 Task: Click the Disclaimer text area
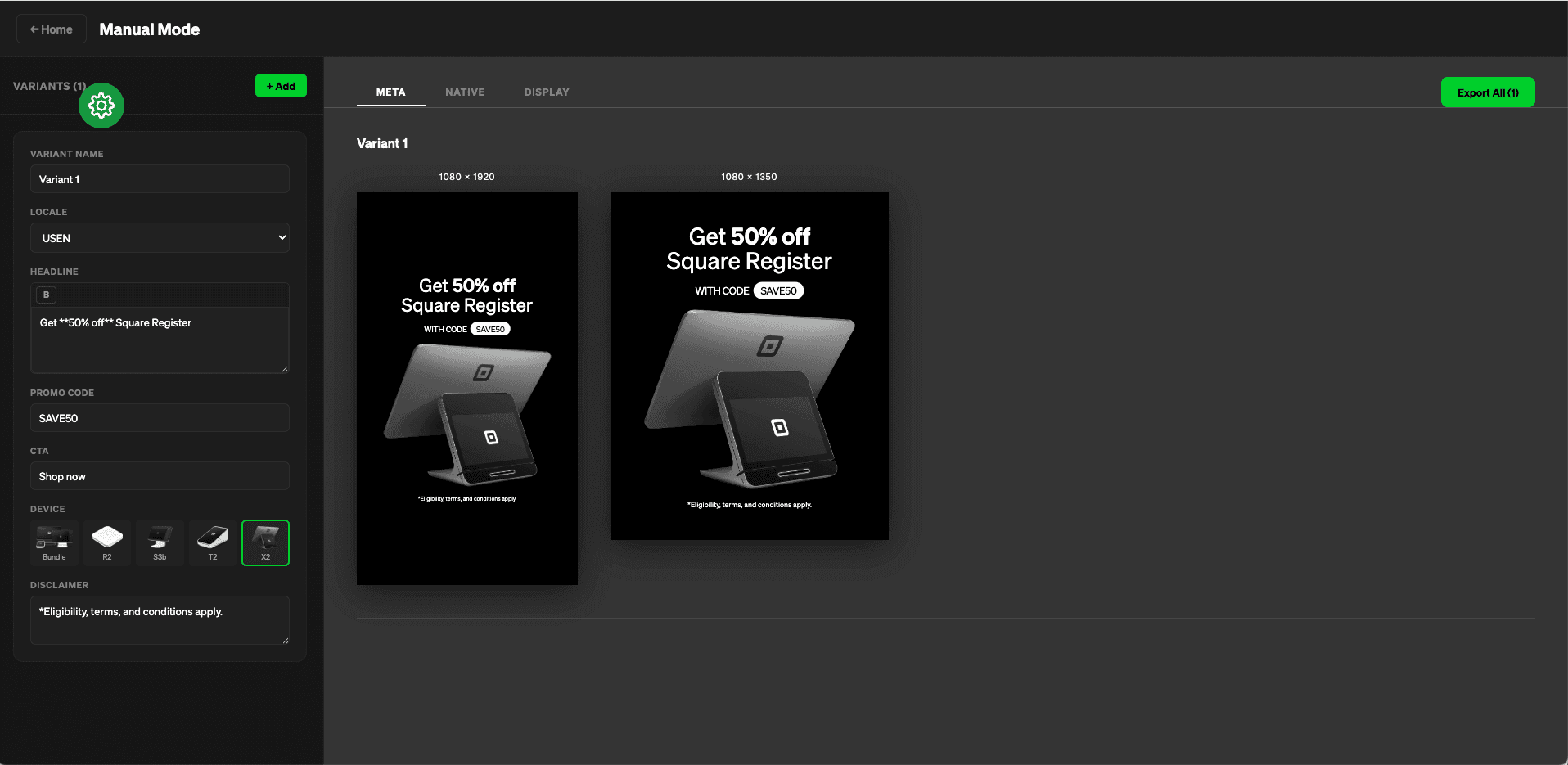(x=160, y=620)
